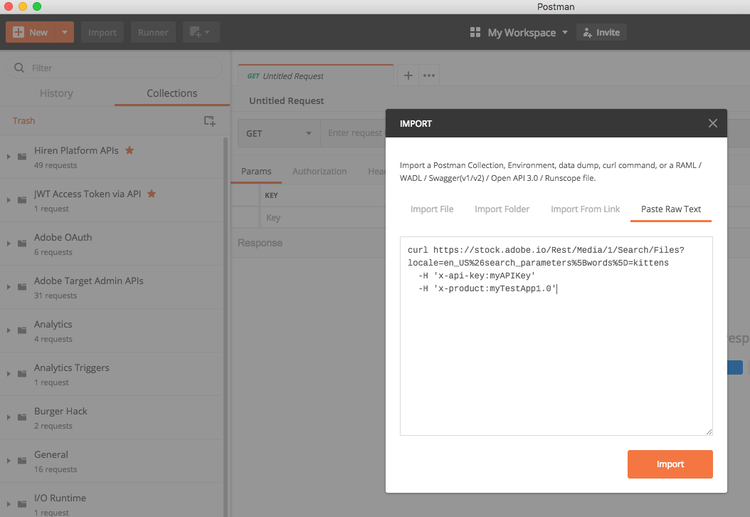This screenshot has width=750, height=517.
Task: Expand the Analytics collection
Action: point(9,330)
